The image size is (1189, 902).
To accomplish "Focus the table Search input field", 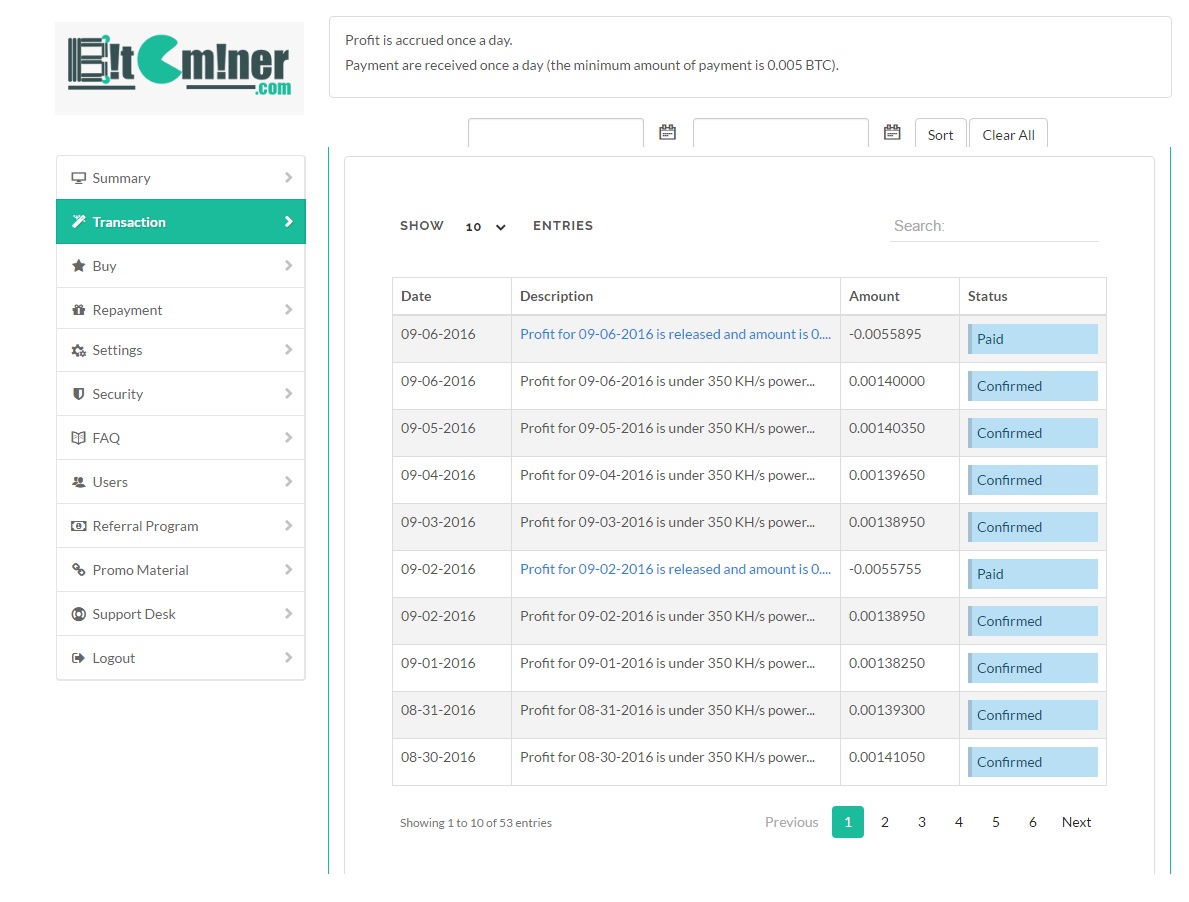I will 994,226.
